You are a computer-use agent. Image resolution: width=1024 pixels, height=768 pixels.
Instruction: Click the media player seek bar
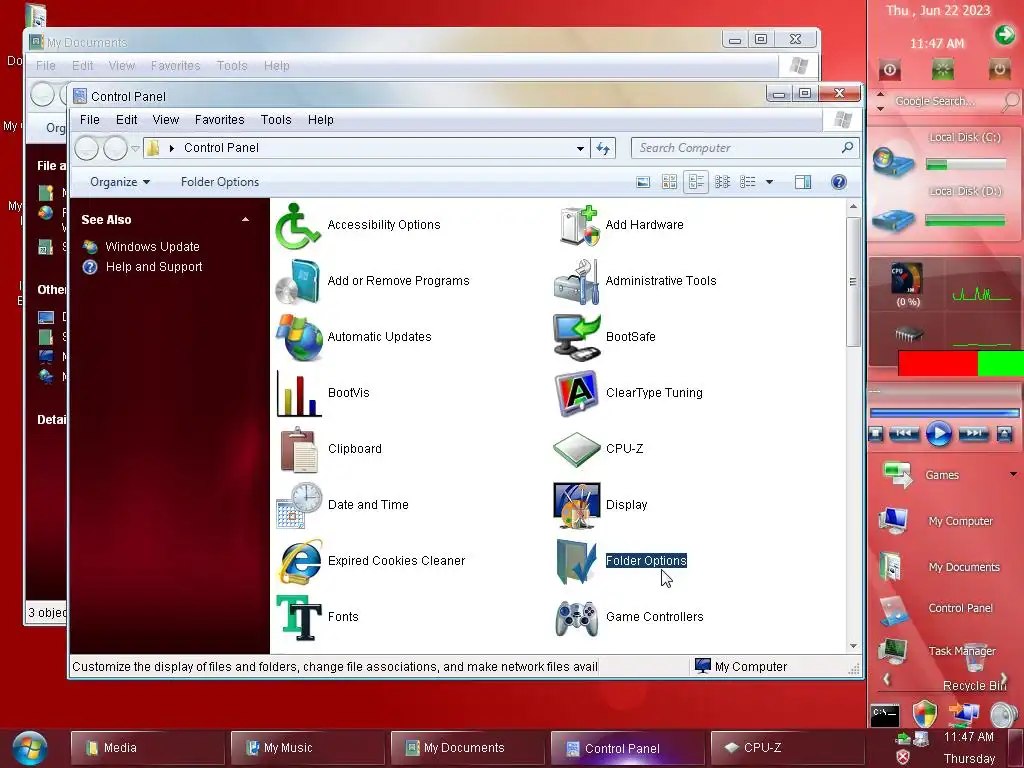tap(944, 413)
